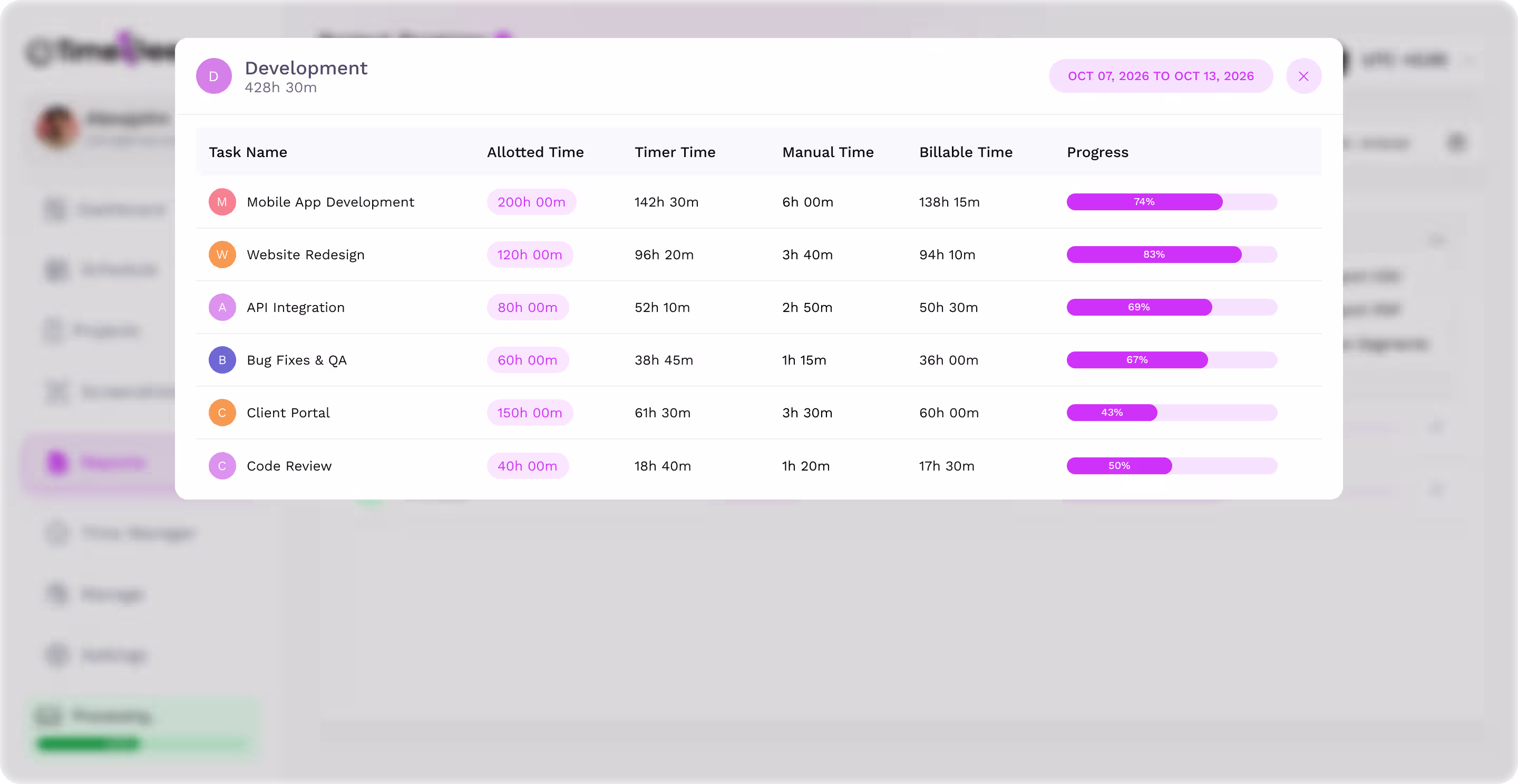Viewport: 1518px width, 784px height.
Task: Click the user profile photo in background sidebar
Action: pyautogui.click(x=56, y=126)
